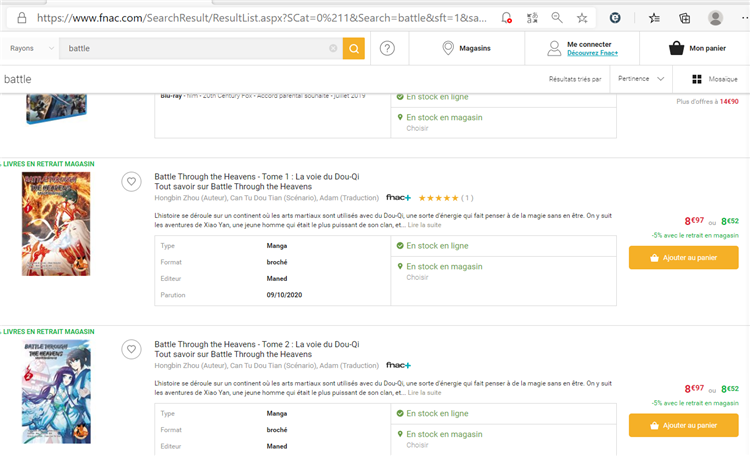Open the browser collections icon

pos(684,18)
